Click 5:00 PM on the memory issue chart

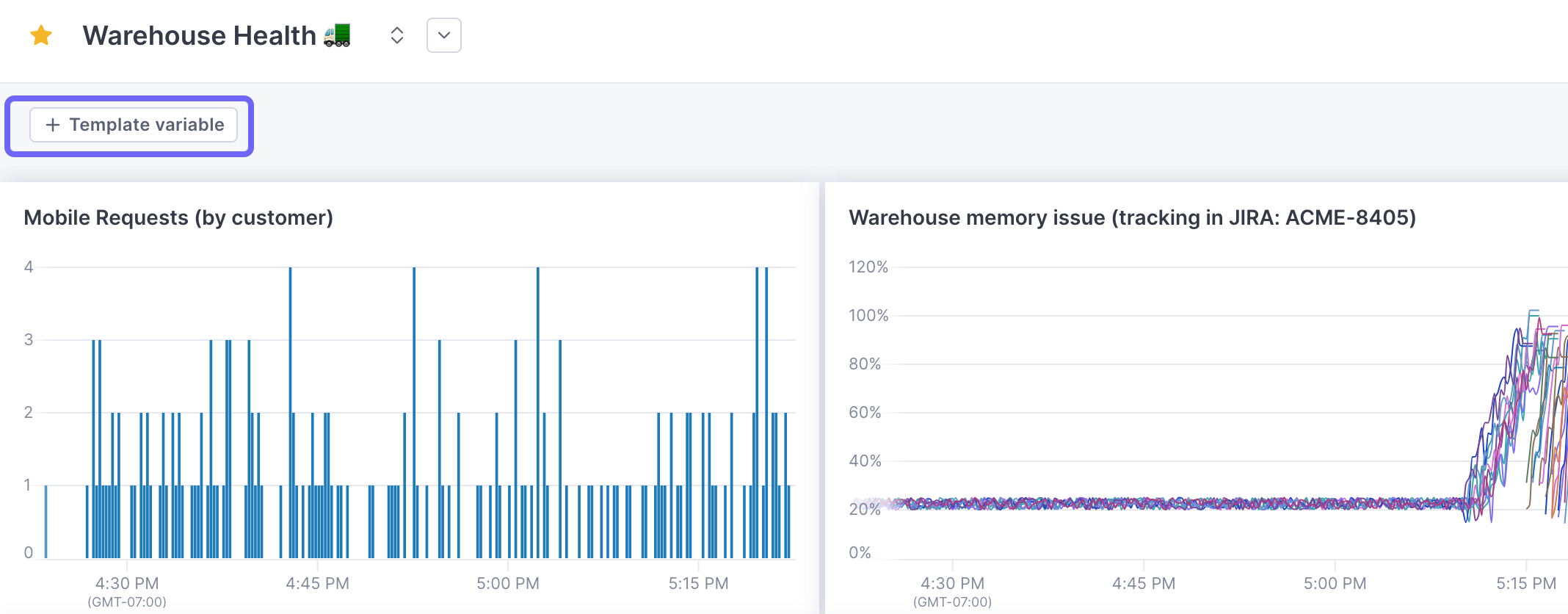click(x=1335, y=583)
